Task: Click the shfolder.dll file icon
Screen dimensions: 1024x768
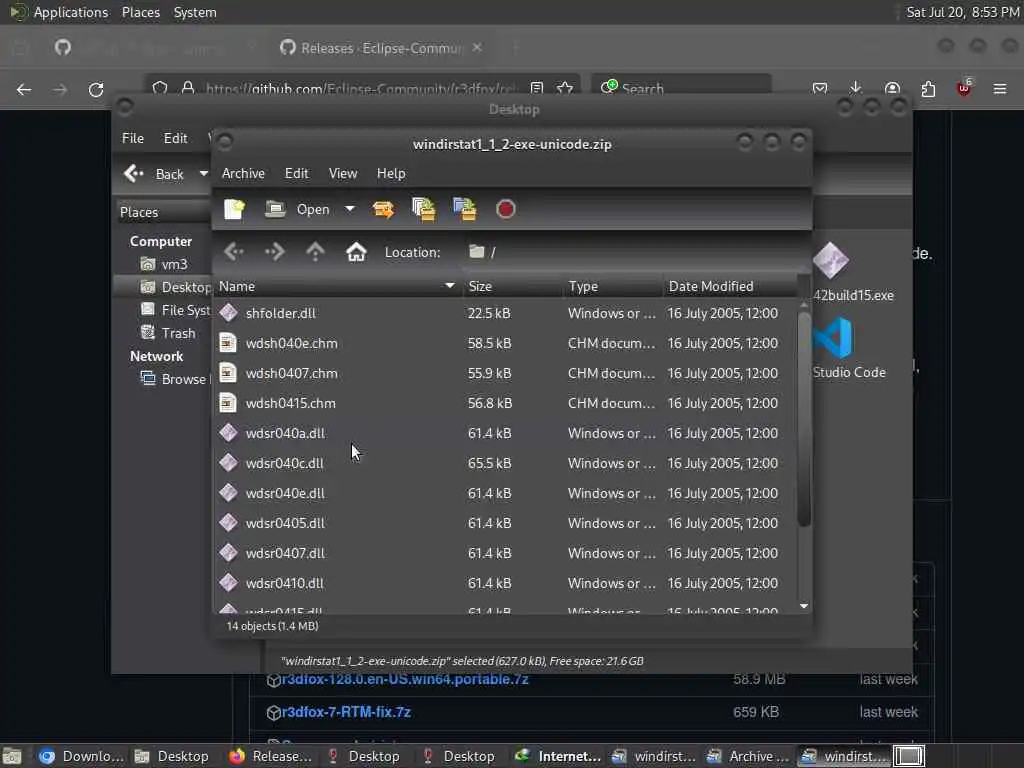Action: (228, 313)
